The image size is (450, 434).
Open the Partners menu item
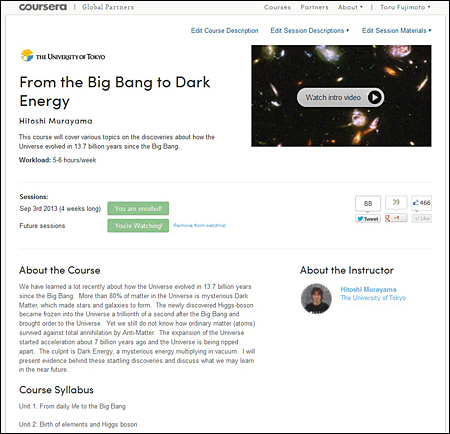pyautogui.click(x=314, y=7)
